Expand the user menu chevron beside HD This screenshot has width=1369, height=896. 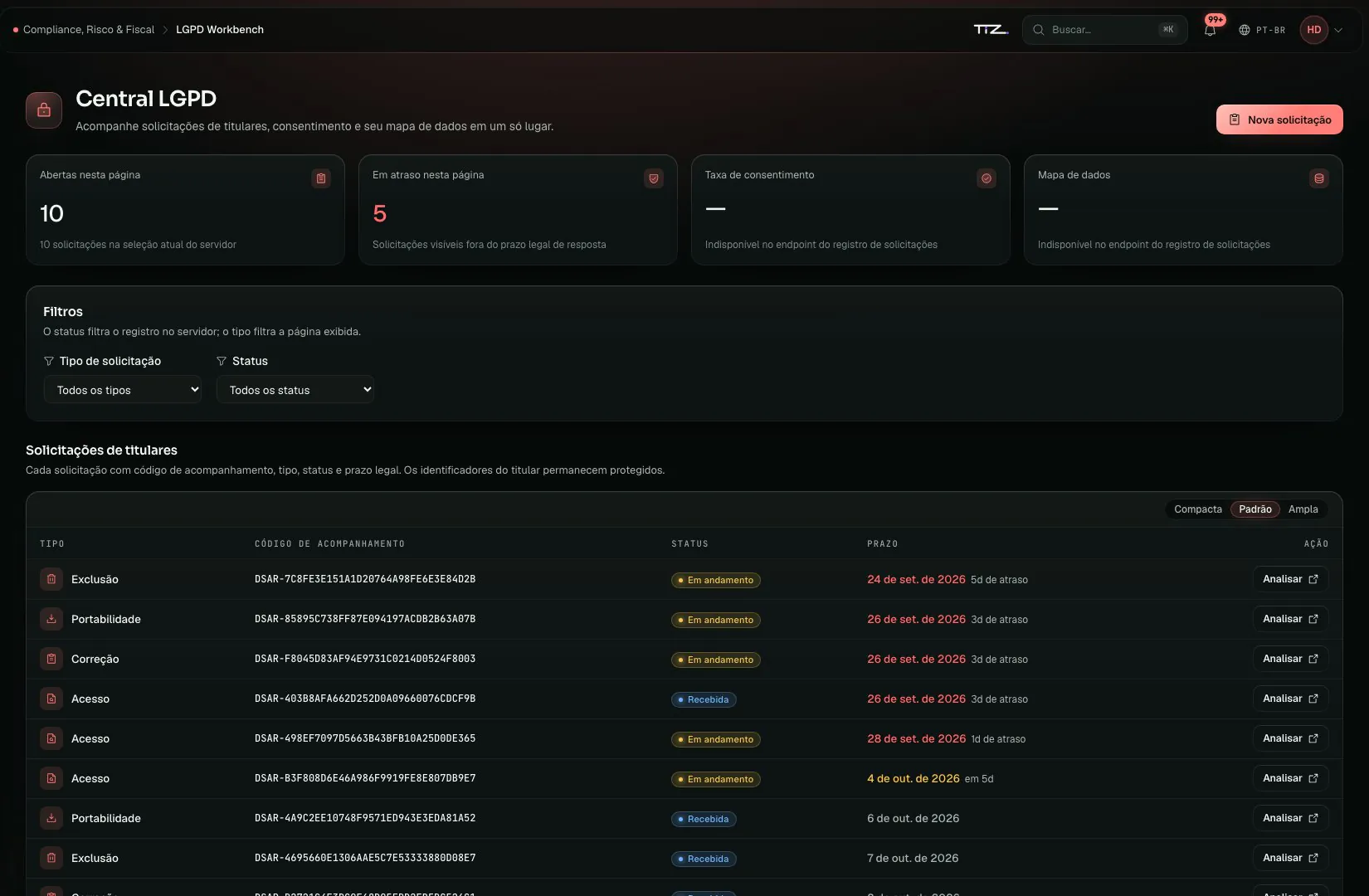point(1338,30)
